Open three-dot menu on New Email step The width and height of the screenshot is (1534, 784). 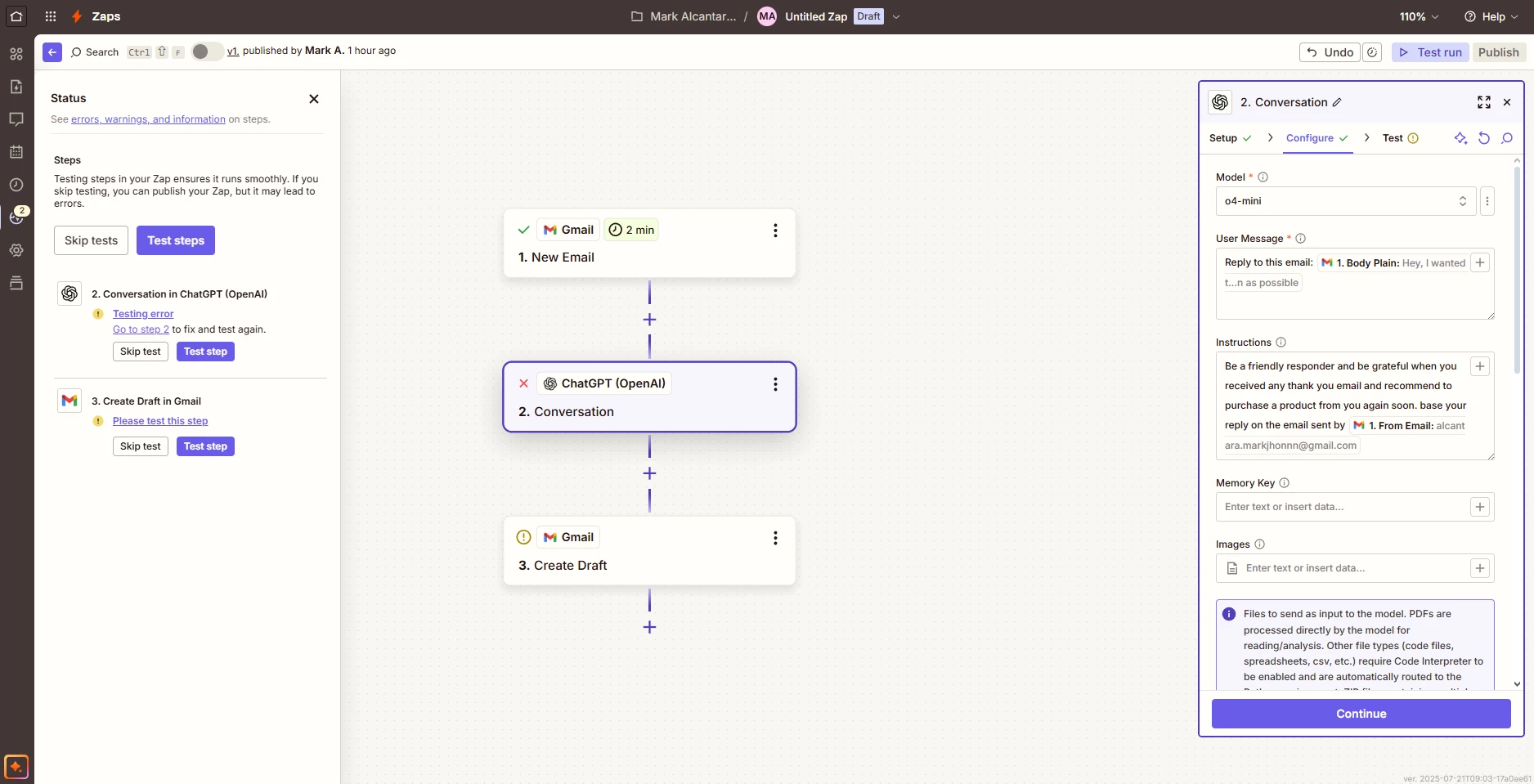click(x=775, y=231)
